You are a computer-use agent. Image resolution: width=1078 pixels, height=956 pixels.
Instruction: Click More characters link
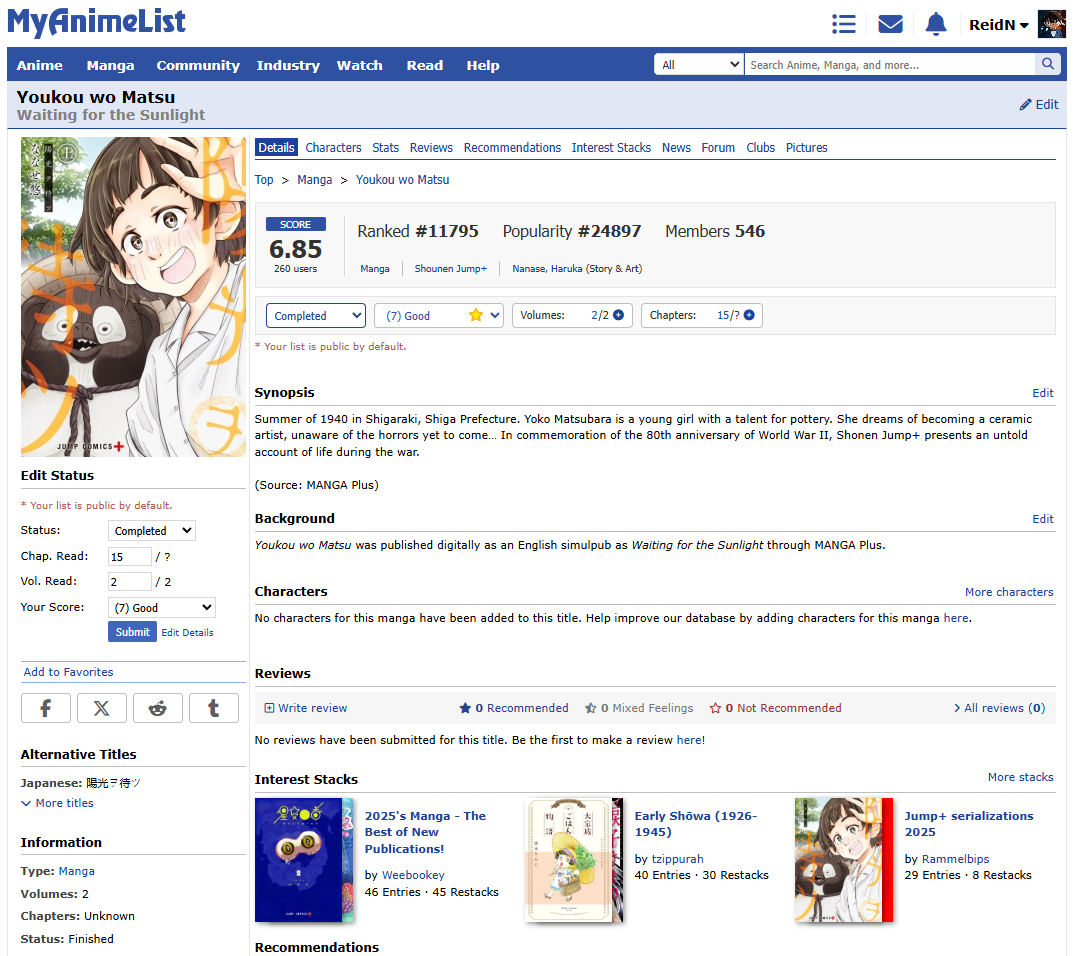click(1009, 592)
